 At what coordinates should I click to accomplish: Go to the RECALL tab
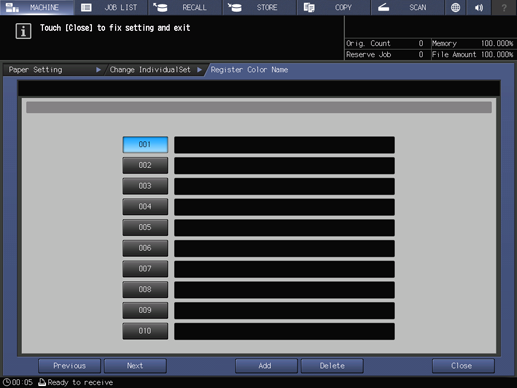pyautogui.click(x=185, y=7)
